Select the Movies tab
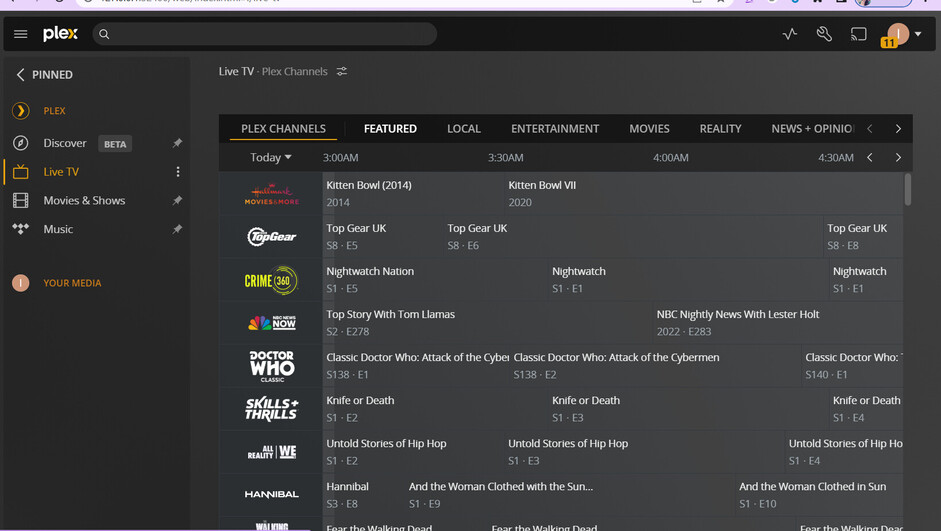Screen dimensions: 941x531 point(649,128)
